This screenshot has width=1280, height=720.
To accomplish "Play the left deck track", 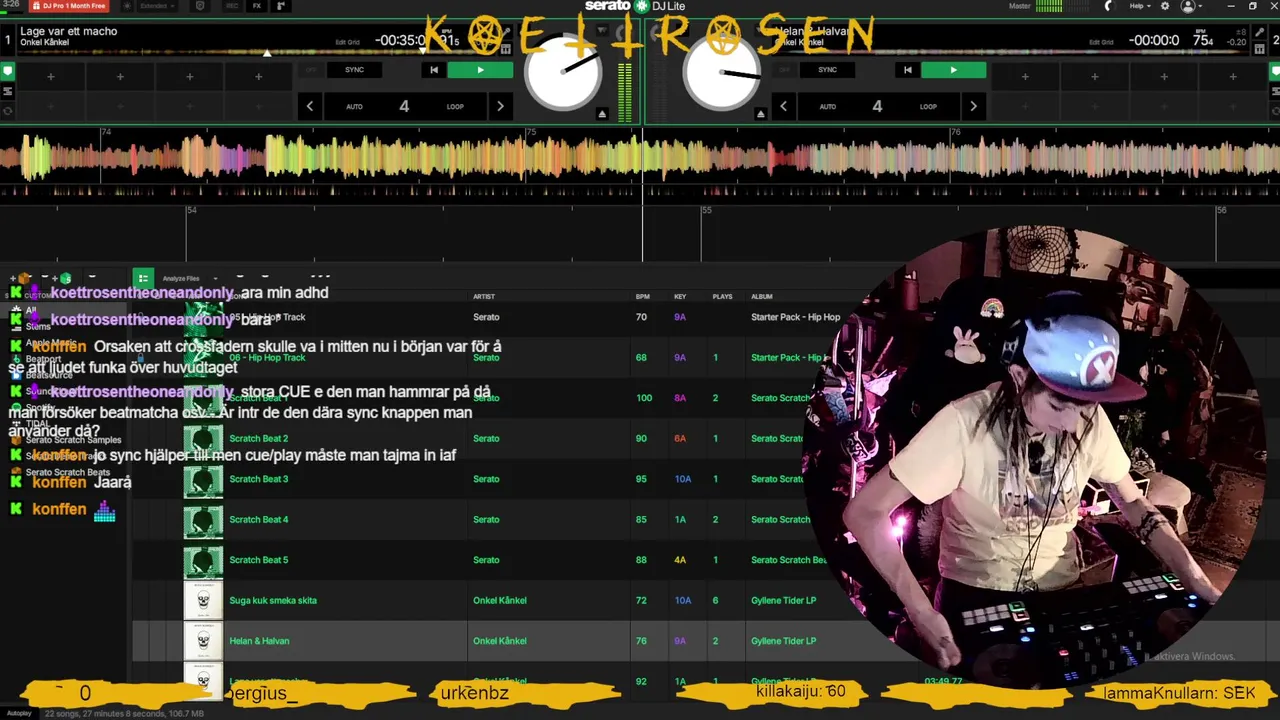I will pos(480,70).
